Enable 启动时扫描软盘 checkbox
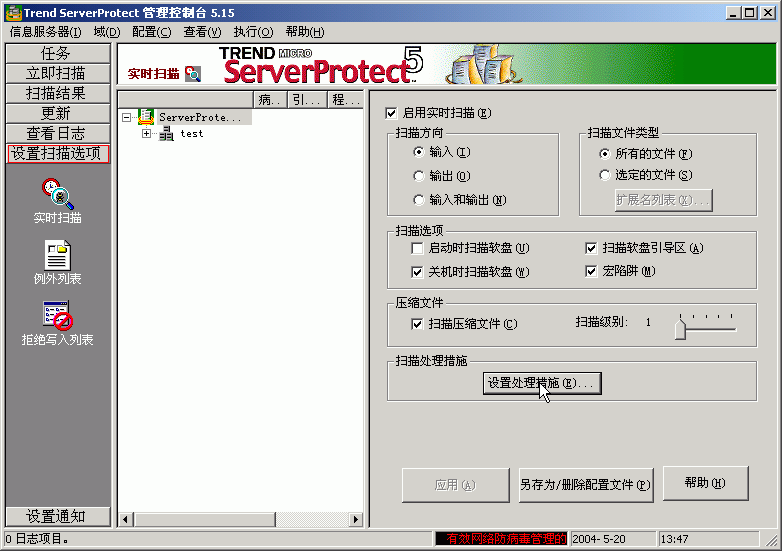 [x=418, y=248]
